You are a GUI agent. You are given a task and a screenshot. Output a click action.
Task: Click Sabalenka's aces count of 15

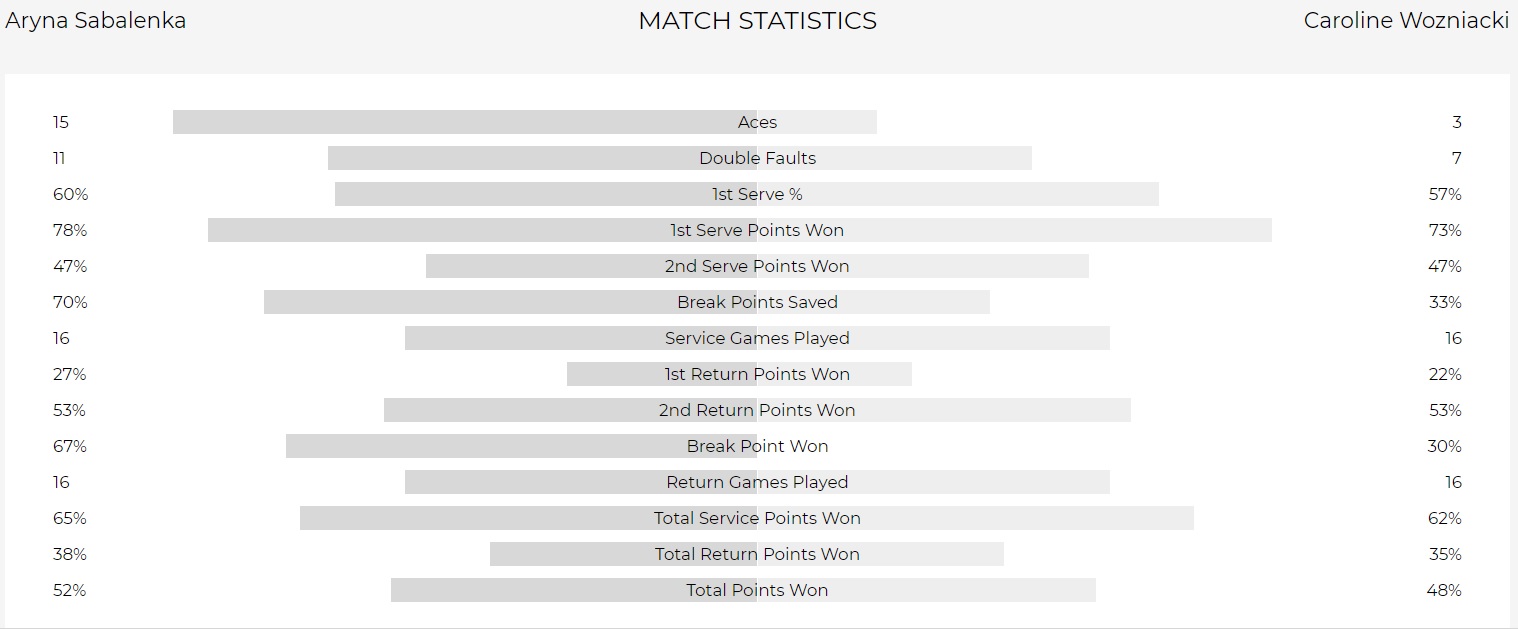point(61,122)
